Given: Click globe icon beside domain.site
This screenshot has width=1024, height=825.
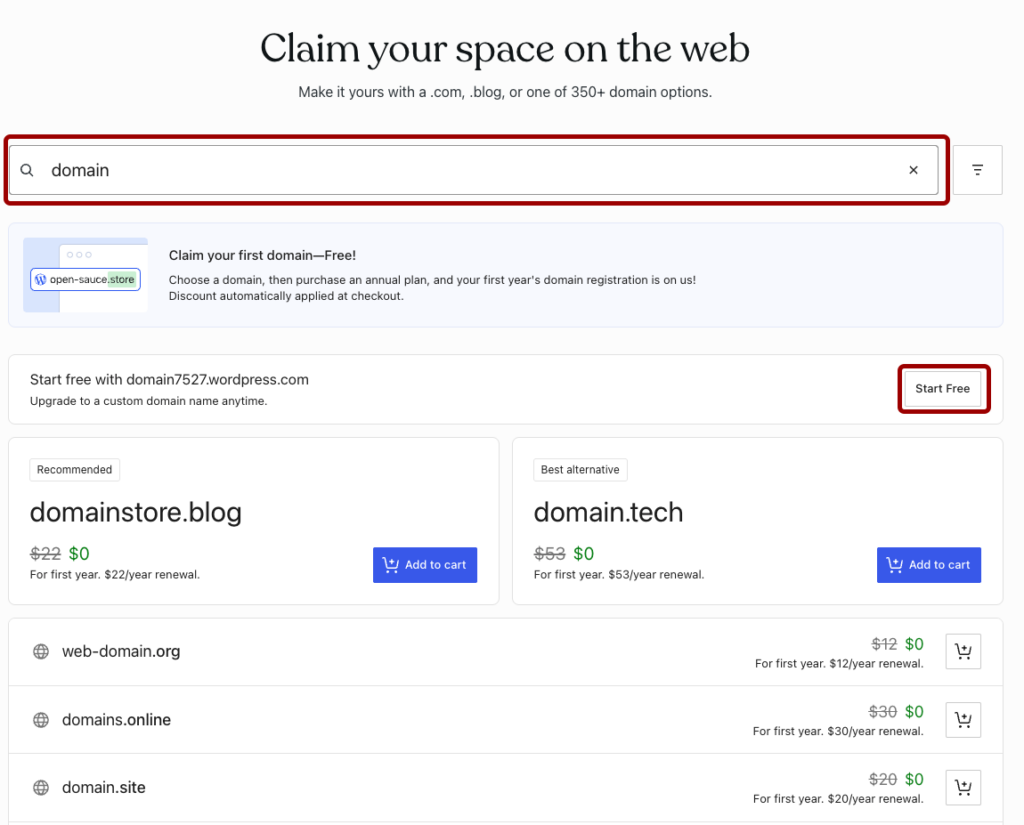Looking at the screenshot, I should pyautogui.click(x=41, y=788).
